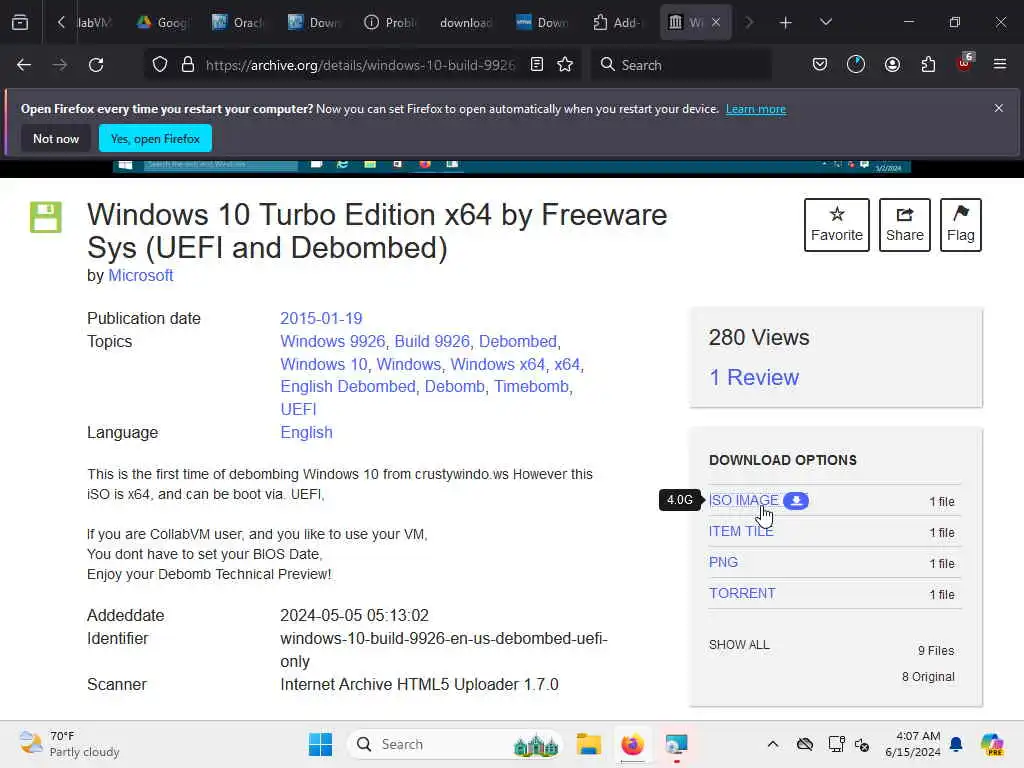Open the Timebomb topic link

pyautogui.click(x=531, y=387)
